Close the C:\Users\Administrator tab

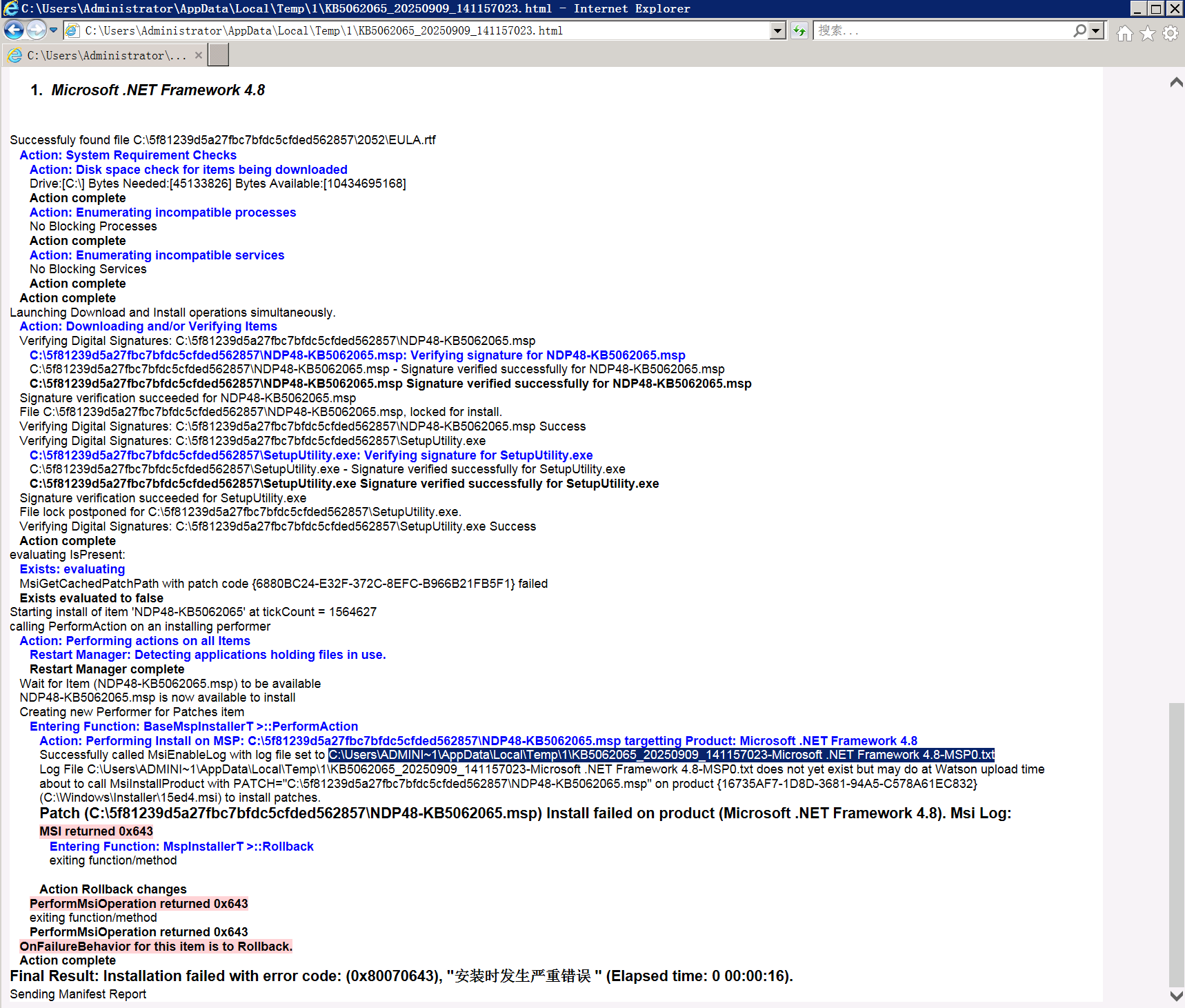coord(199,55)
